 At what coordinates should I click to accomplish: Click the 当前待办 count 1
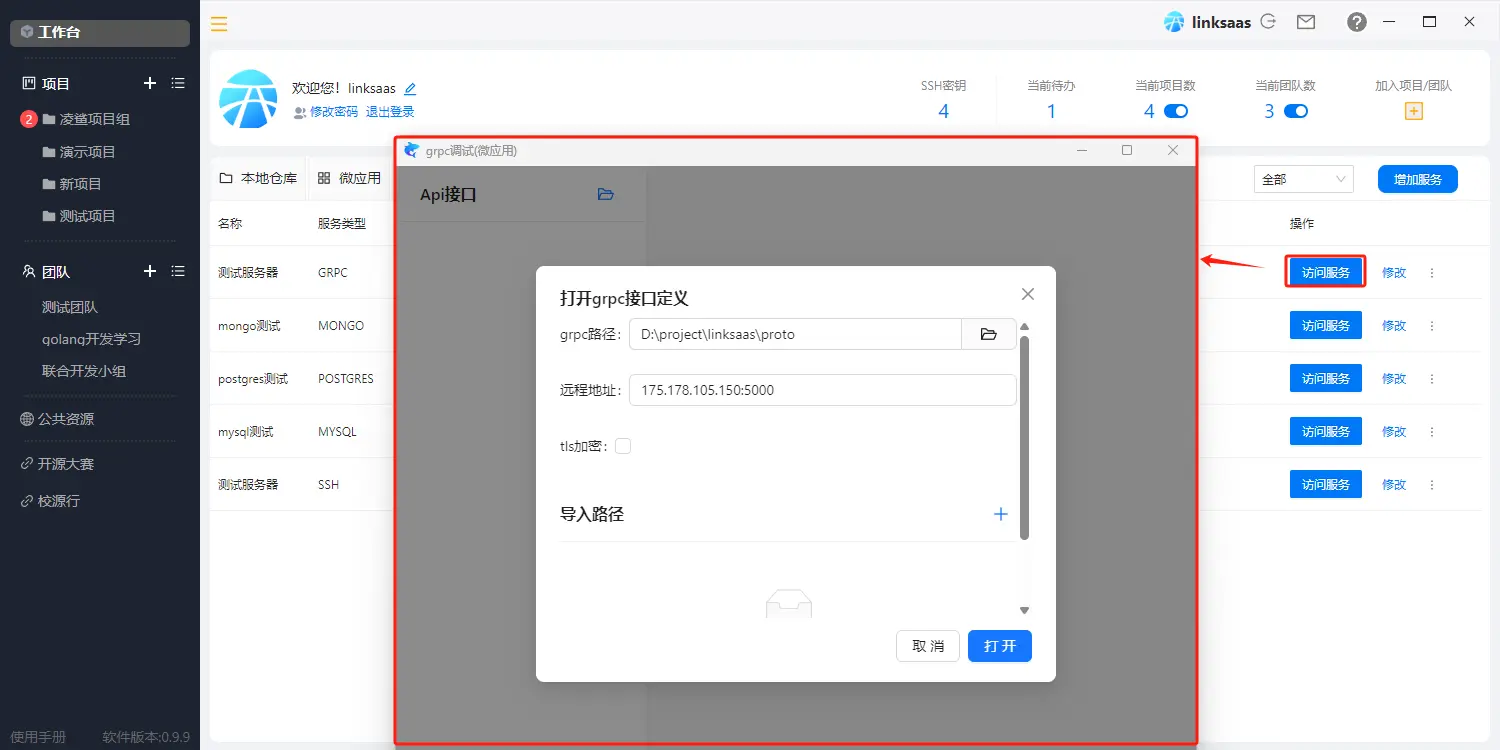[x=1051, y=111]
